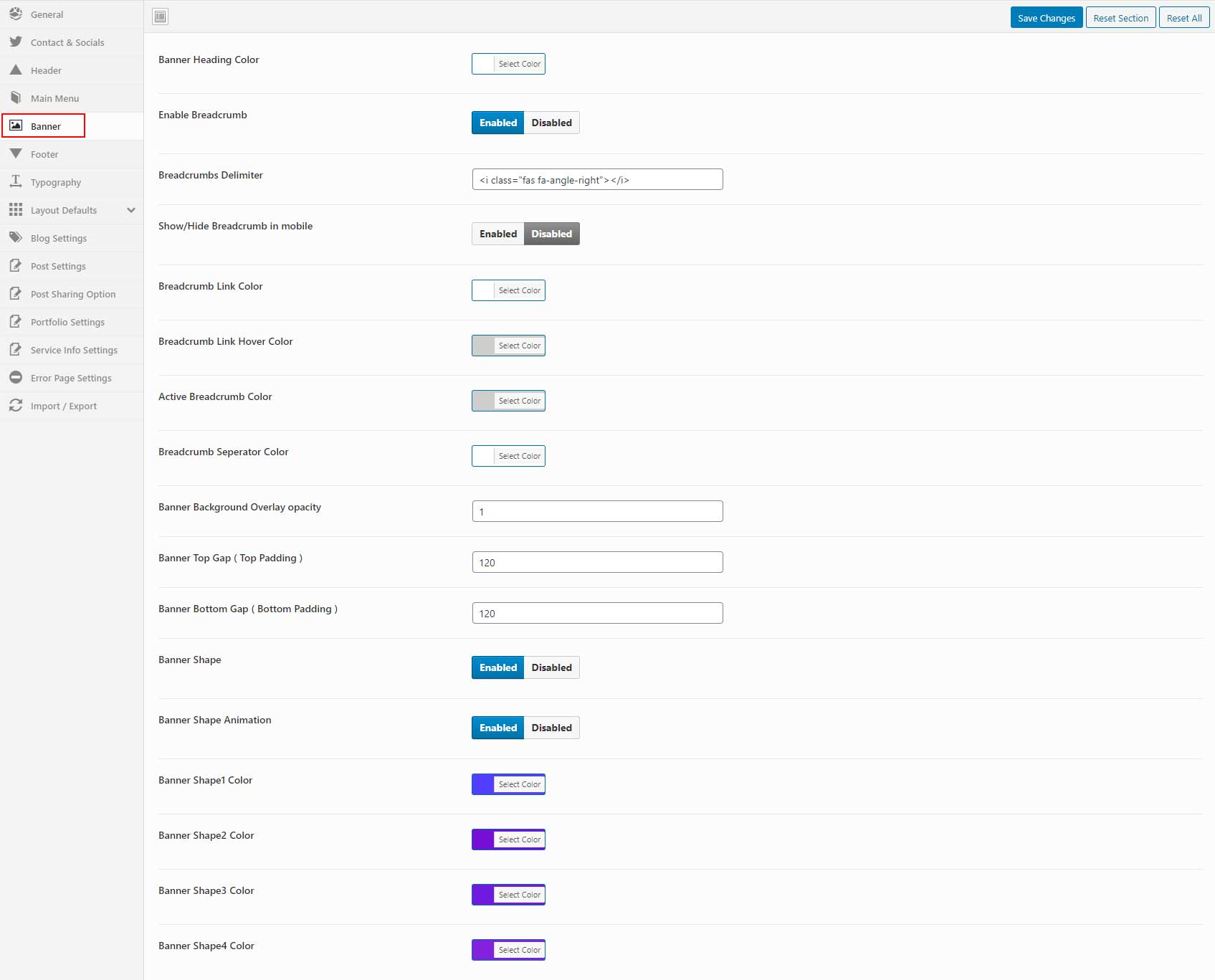
Task: Open Blog Settings section
Action: (72, 238)
